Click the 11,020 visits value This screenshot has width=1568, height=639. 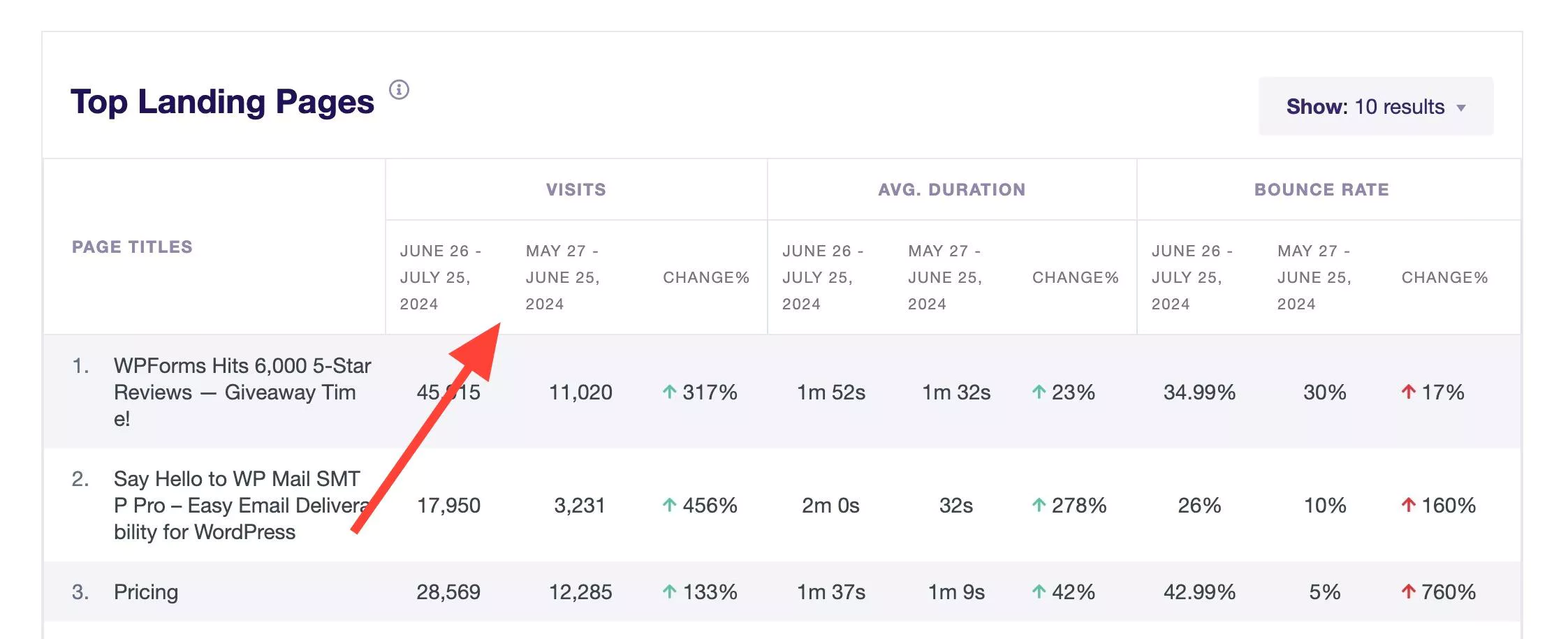coord(580,392)
